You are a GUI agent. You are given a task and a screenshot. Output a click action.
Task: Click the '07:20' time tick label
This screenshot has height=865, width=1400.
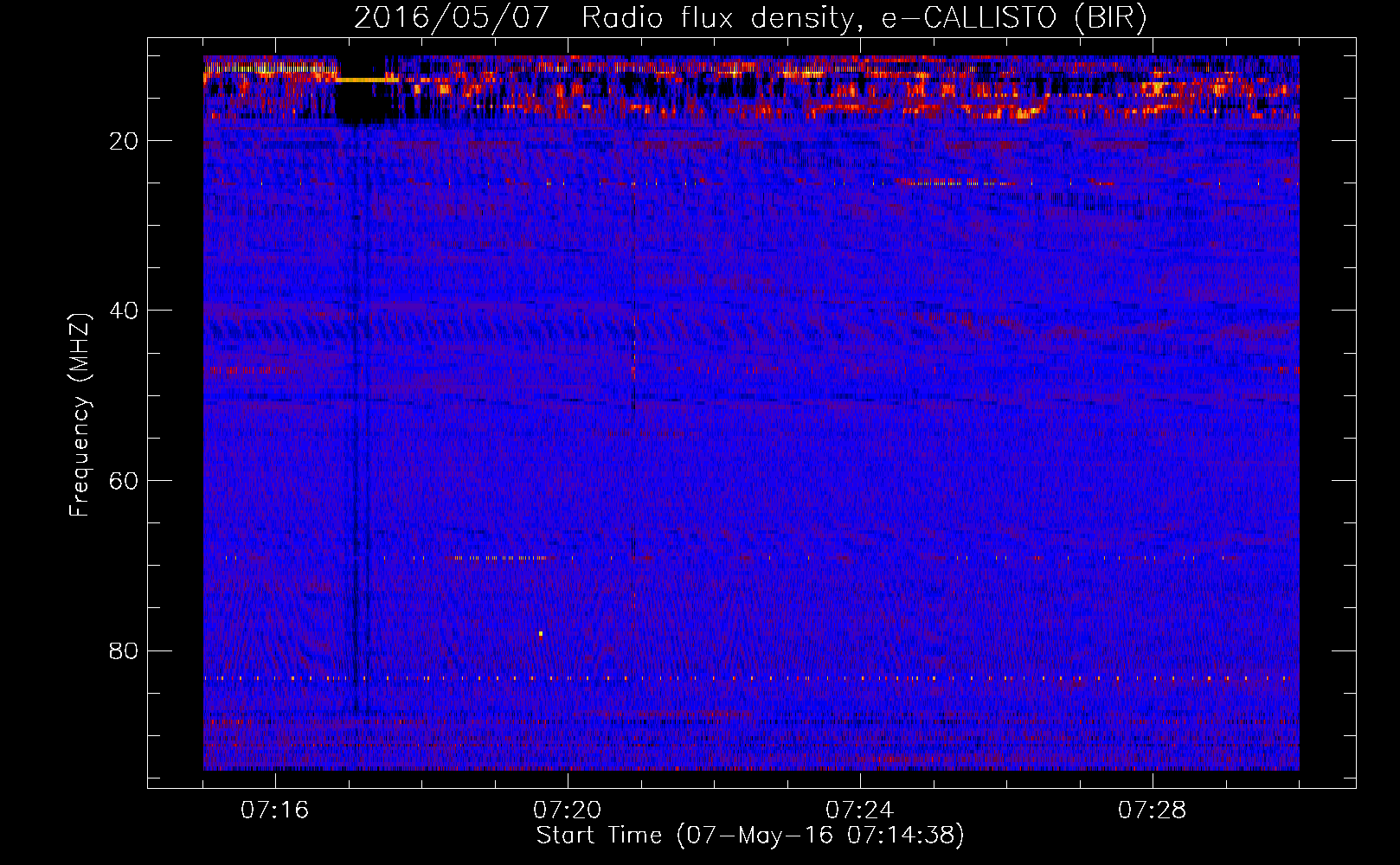click(567, 811)
